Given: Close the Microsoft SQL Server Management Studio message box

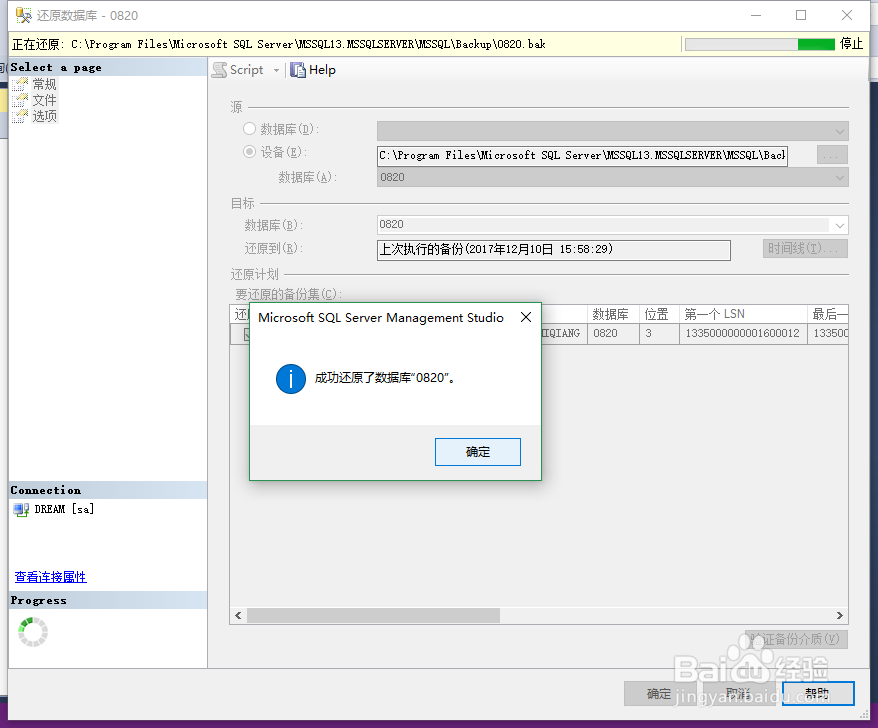Looking at the screenshot, I should [x=526, y=318].
